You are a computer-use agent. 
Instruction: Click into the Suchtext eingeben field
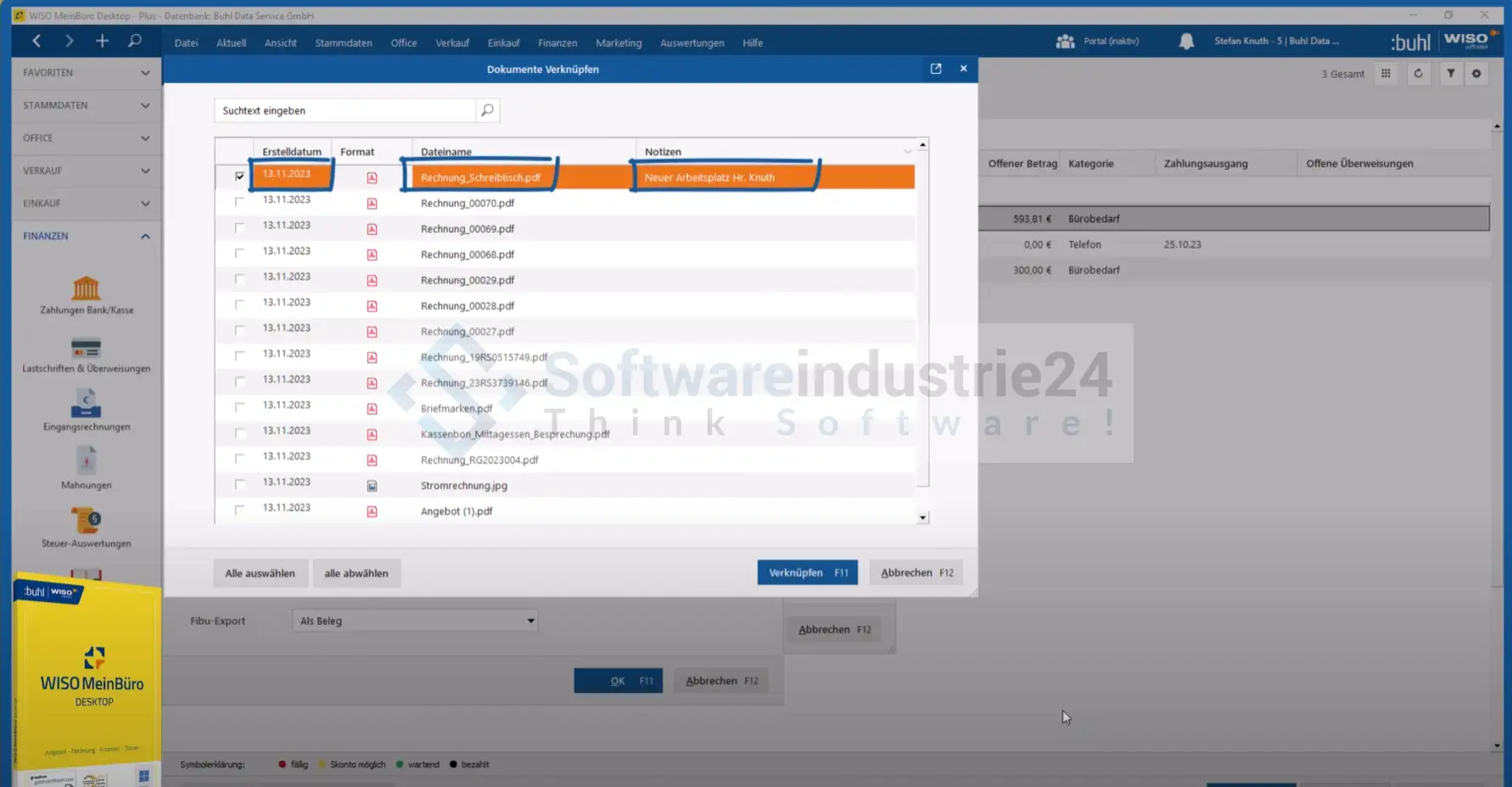click(344, 110)
